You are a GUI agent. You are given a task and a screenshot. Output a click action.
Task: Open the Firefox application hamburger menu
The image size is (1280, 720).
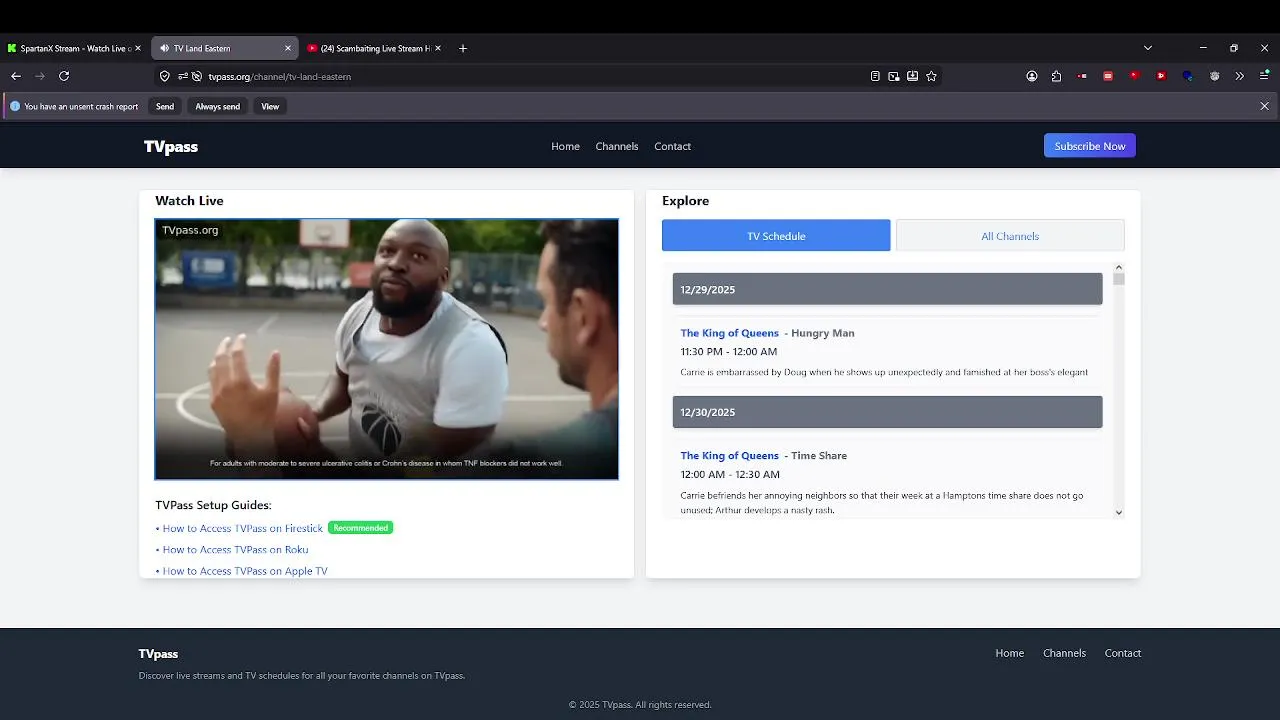click(x=1265, y=76)
